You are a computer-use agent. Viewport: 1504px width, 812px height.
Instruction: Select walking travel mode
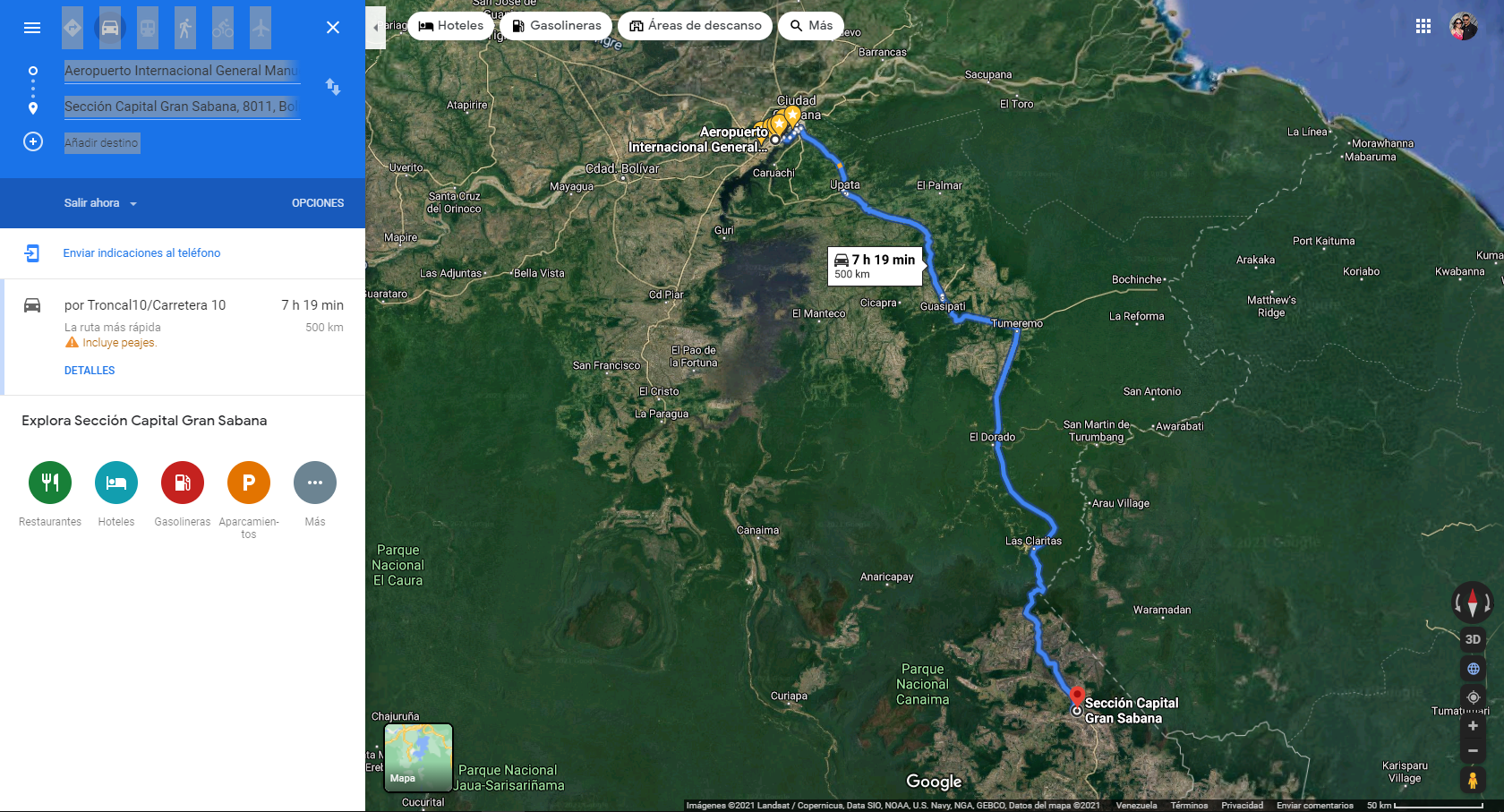(x=185, y=28)
